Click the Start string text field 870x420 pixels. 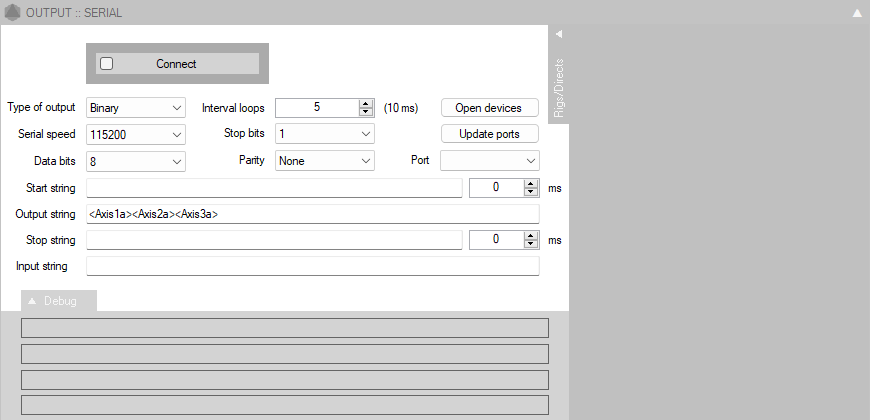tap(274, 188)
